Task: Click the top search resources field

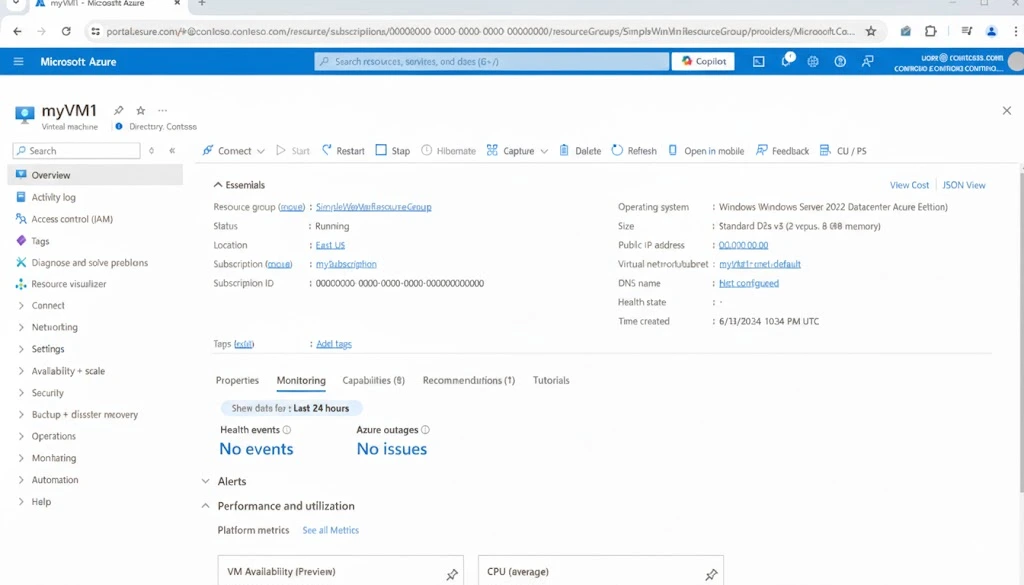Action: pos(492,61)
